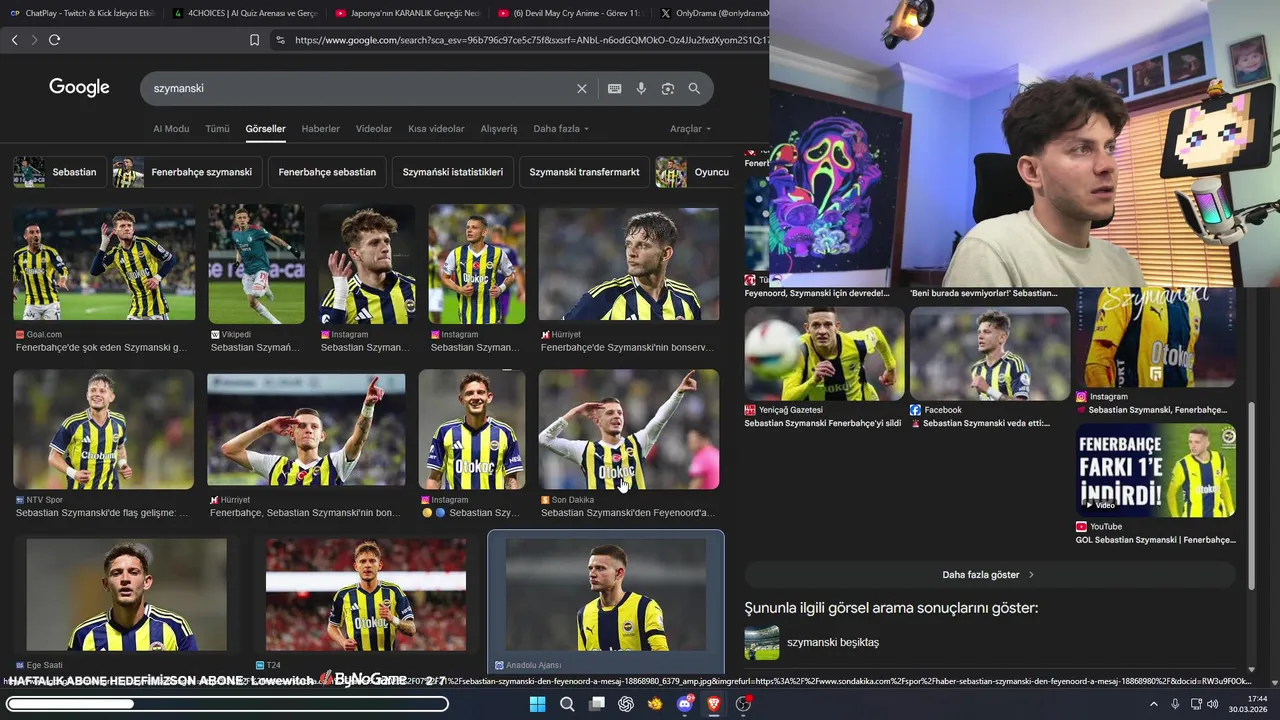This screenshot has width=1280, height=720.
Task: Switch to the OnlyDrama X tab
Action: (x=714, y=14)
